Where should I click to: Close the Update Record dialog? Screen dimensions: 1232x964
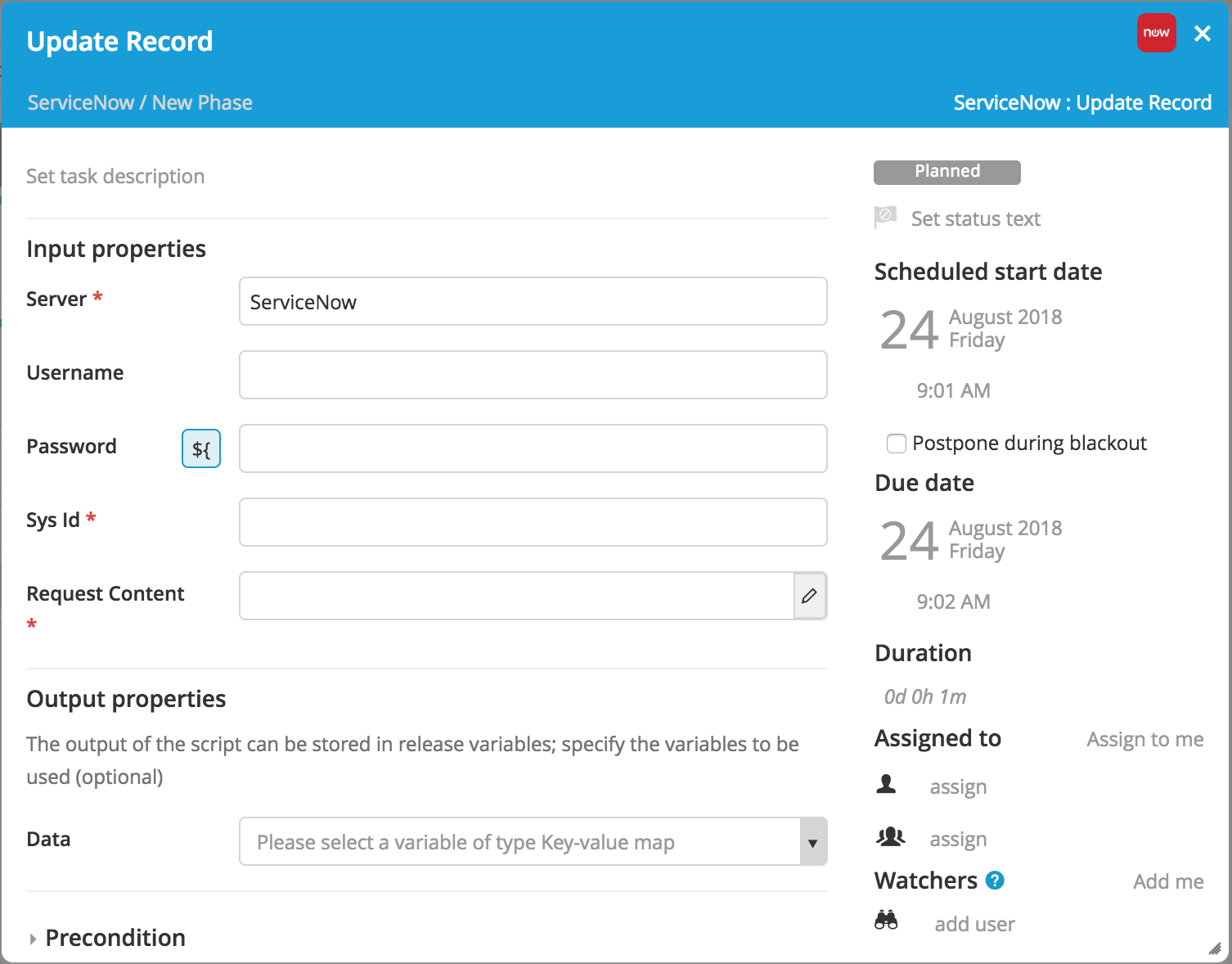1202,34
